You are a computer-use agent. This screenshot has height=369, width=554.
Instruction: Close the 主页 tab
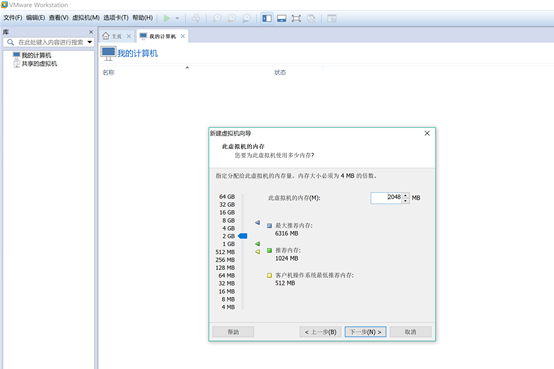pos(129,36)
